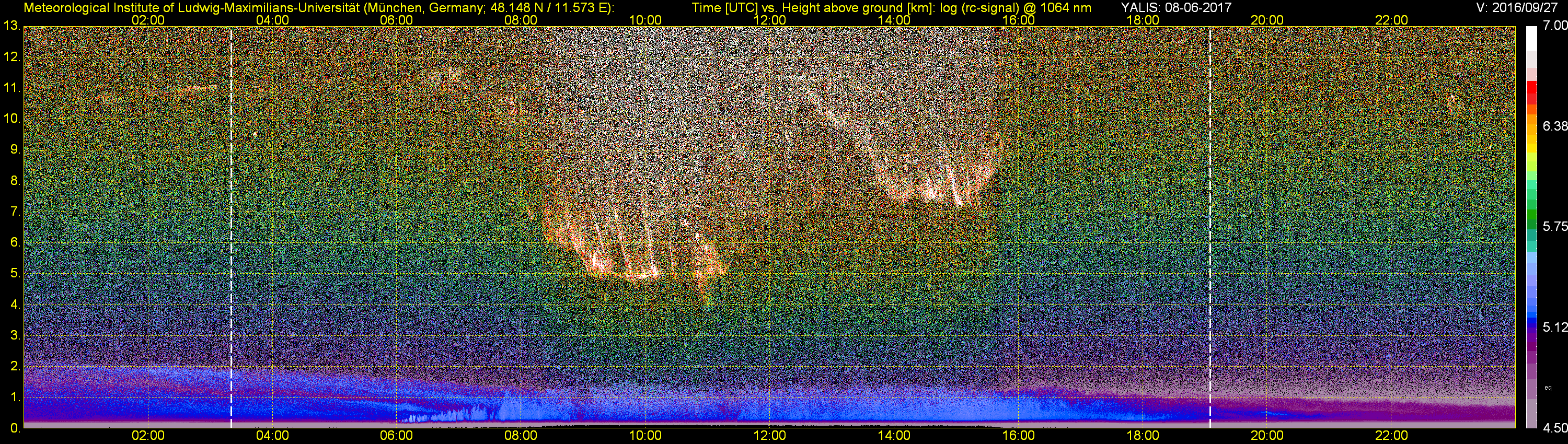Click the 02:00 label on the upper time axis
Screen dimensions: 1568x444
[148, 20]
